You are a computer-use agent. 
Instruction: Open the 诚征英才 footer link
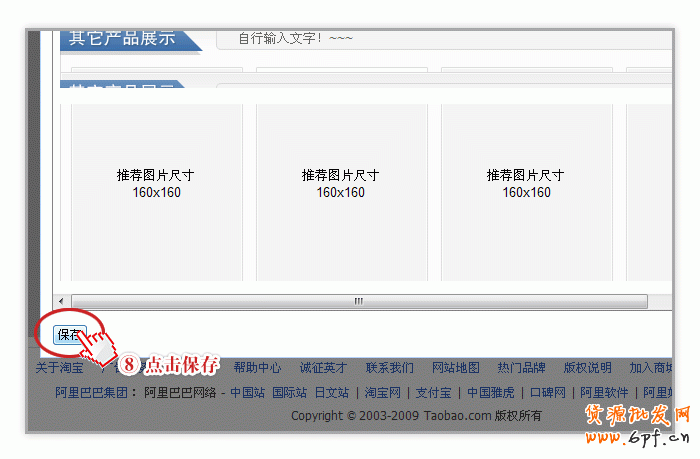point(323,368)
